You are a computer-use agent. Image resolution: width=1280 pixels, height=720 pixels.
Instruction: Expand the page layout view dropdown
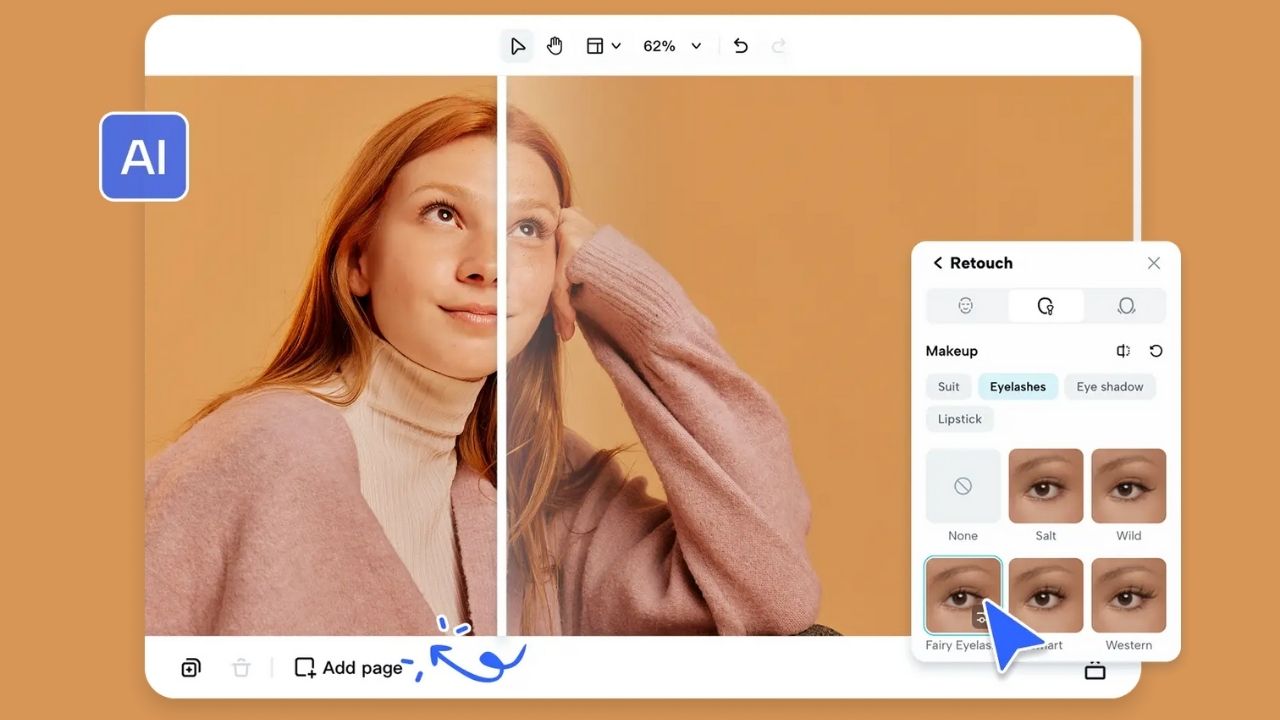[603, 45]
